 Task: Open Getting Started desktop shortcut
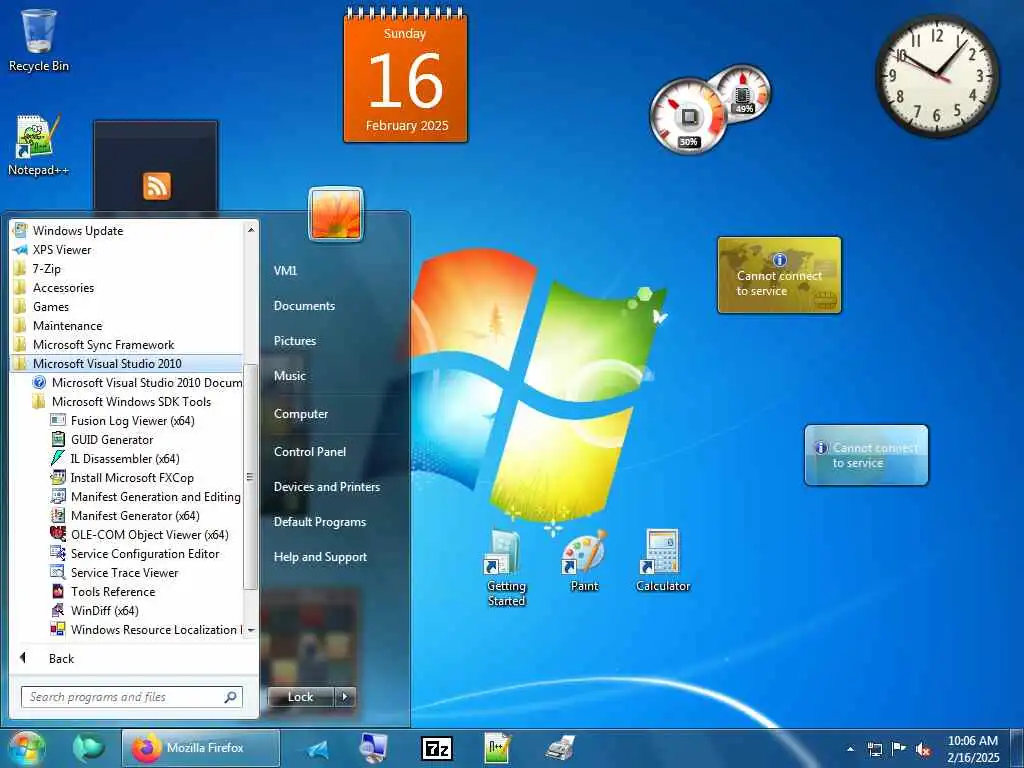506,568
